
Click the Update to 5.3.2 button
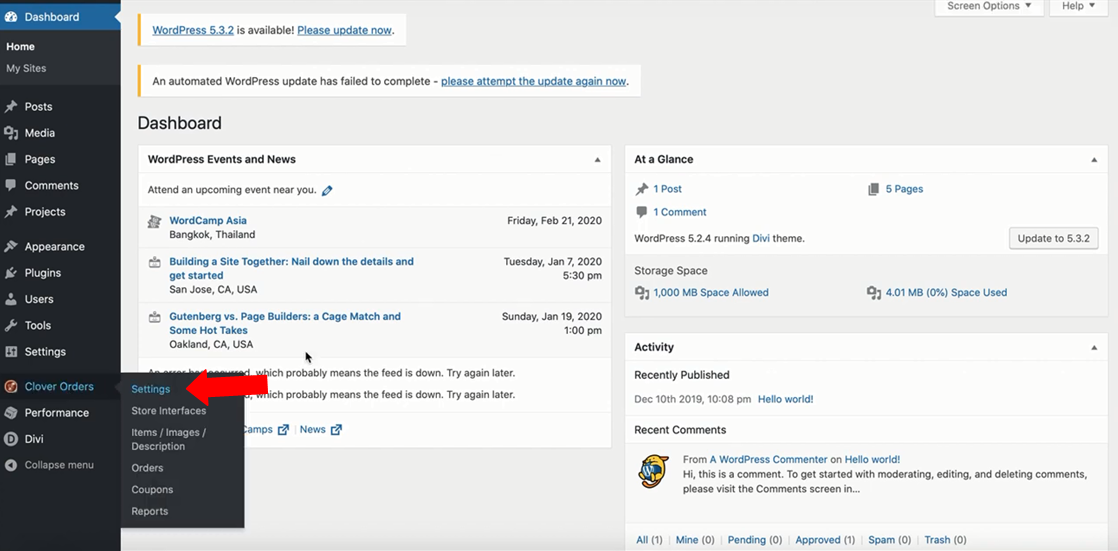(x=1054, y=238)
